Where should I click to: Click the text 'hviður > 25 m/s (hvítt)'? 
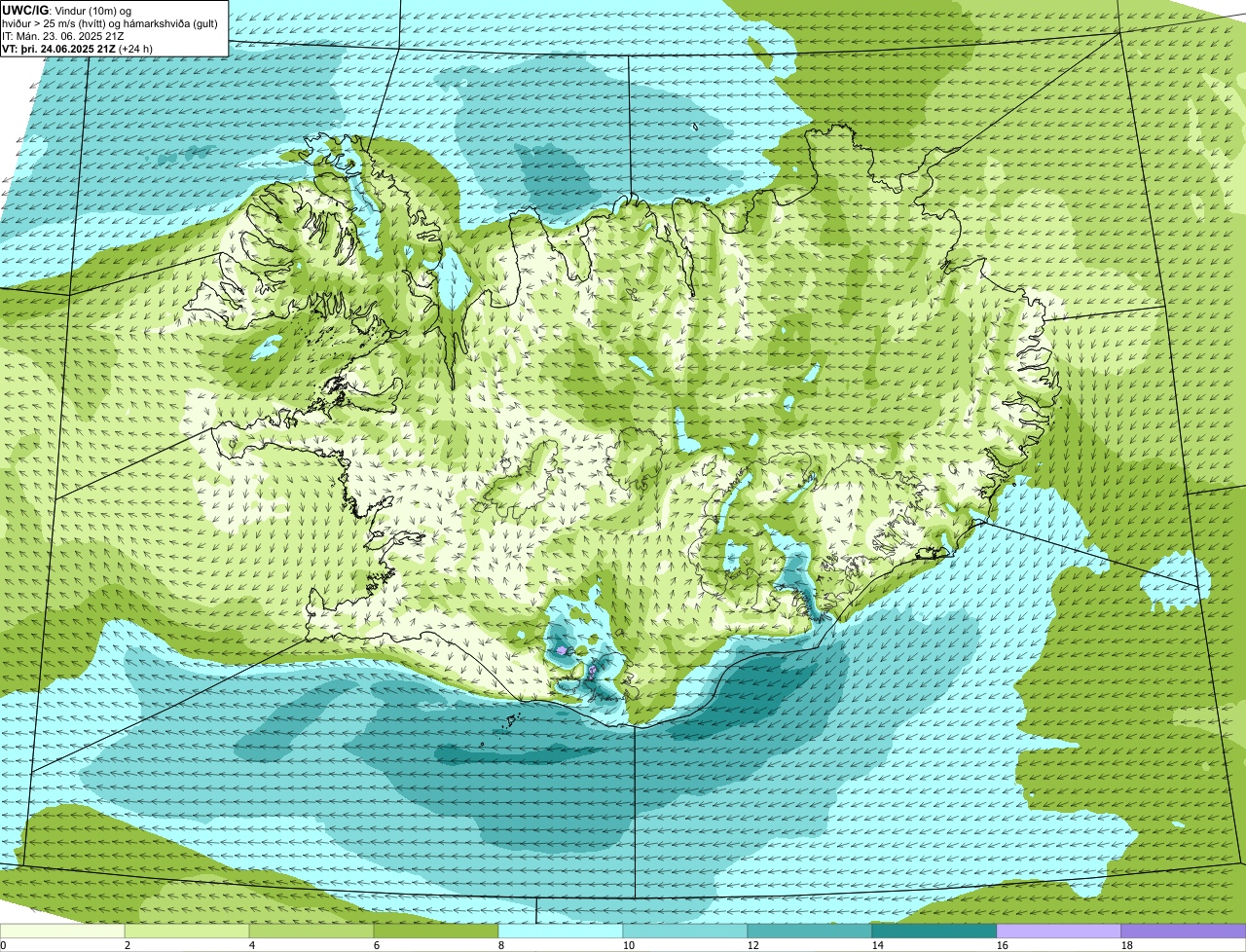(x=57, y=22)
